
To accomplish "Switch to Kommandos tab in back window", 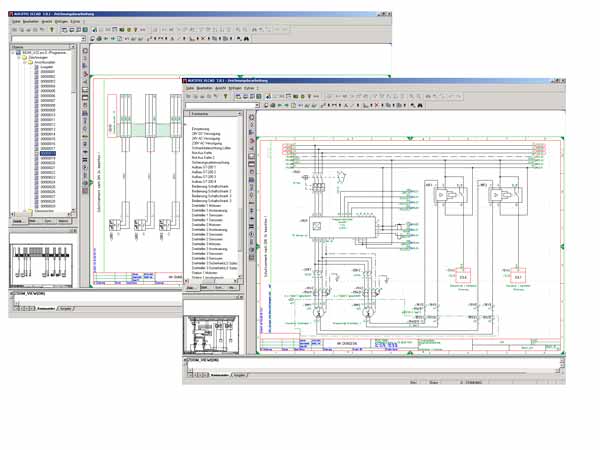I will (x=46, y=308).
